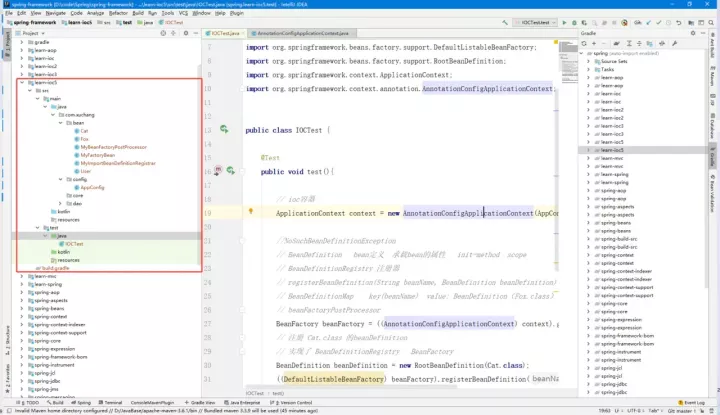
Task: Click the plus icon in Gradle toolbar
Action: coord(594,44)
